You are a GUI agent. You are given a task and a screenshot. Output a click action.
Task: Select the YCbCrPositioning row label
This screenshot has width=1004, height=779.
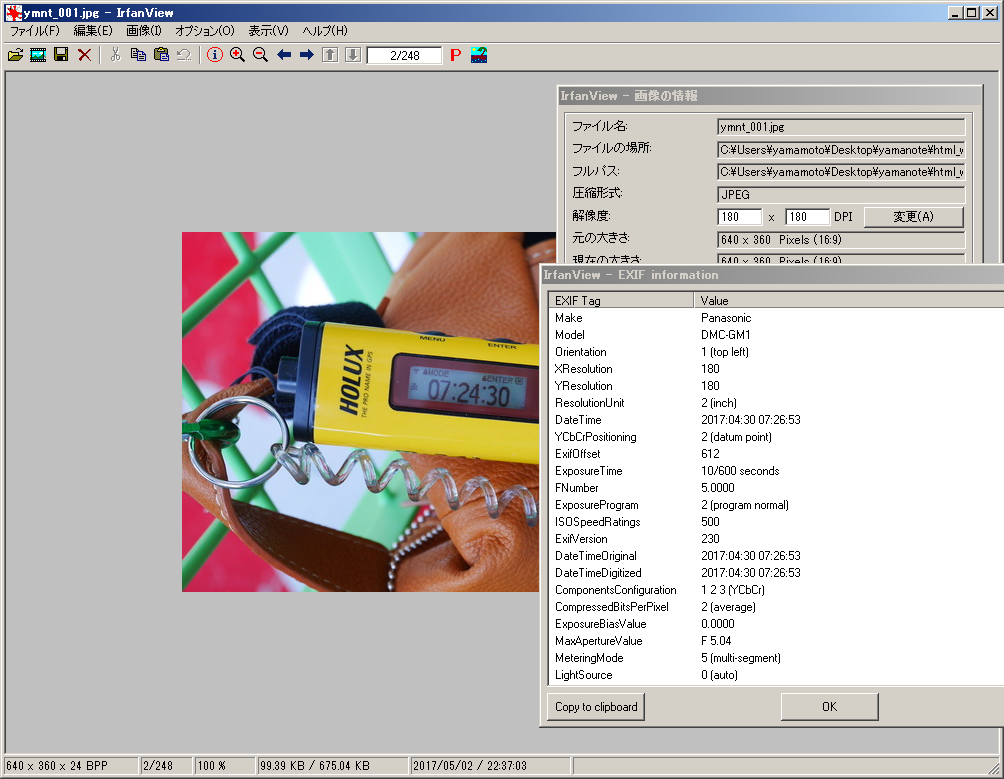click(x=595, y=437)
